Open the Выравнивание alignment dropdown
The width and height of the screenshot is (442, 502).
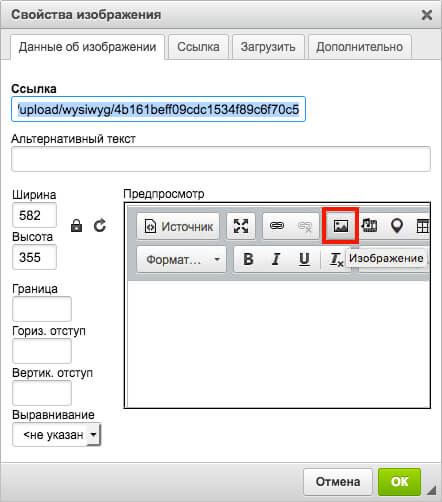(x=56, y=434)
